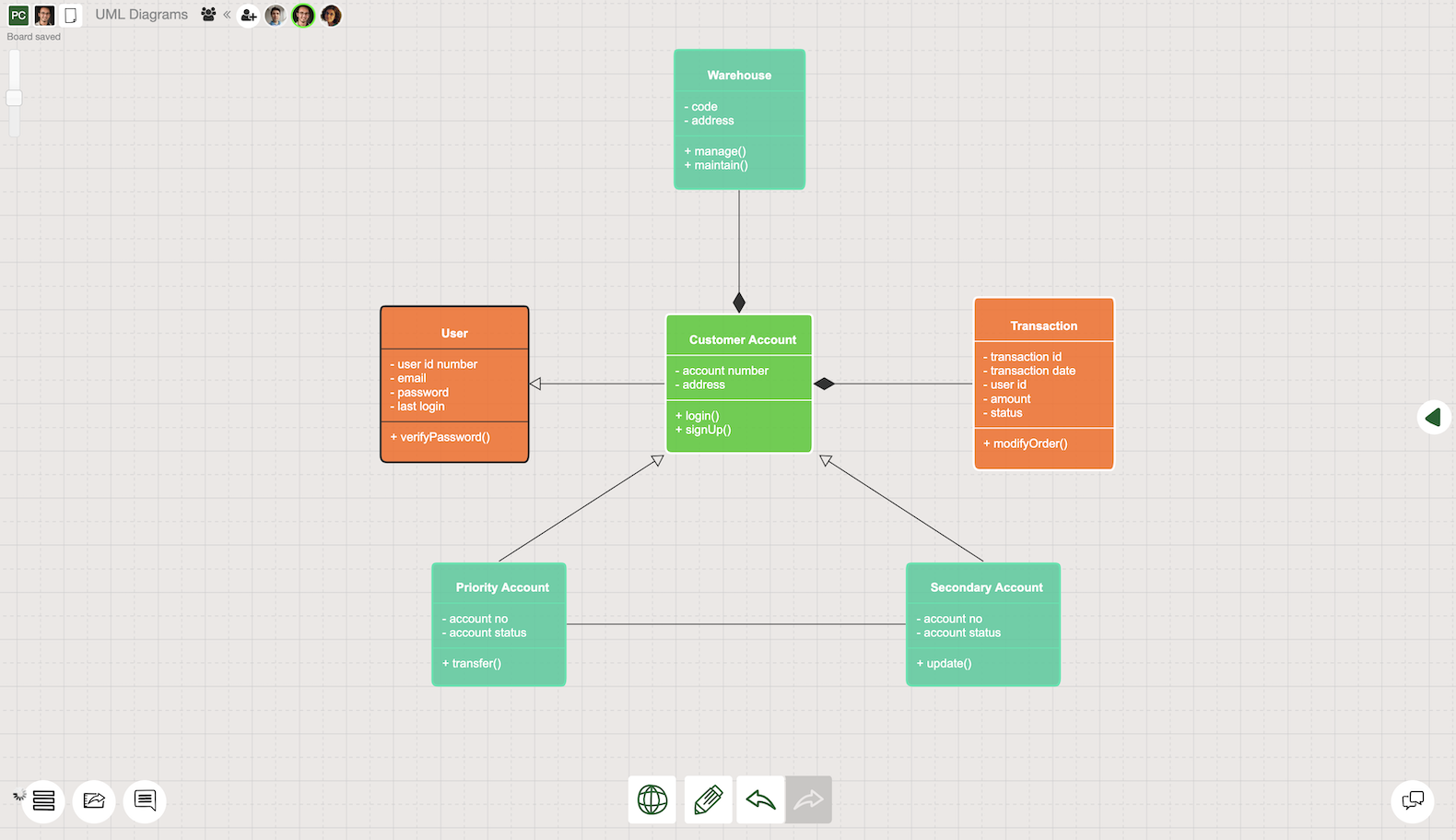This screenshot has width=1456, height=840.
Task: Open the chat bubbles icon bottom right
Action: 1413,800
